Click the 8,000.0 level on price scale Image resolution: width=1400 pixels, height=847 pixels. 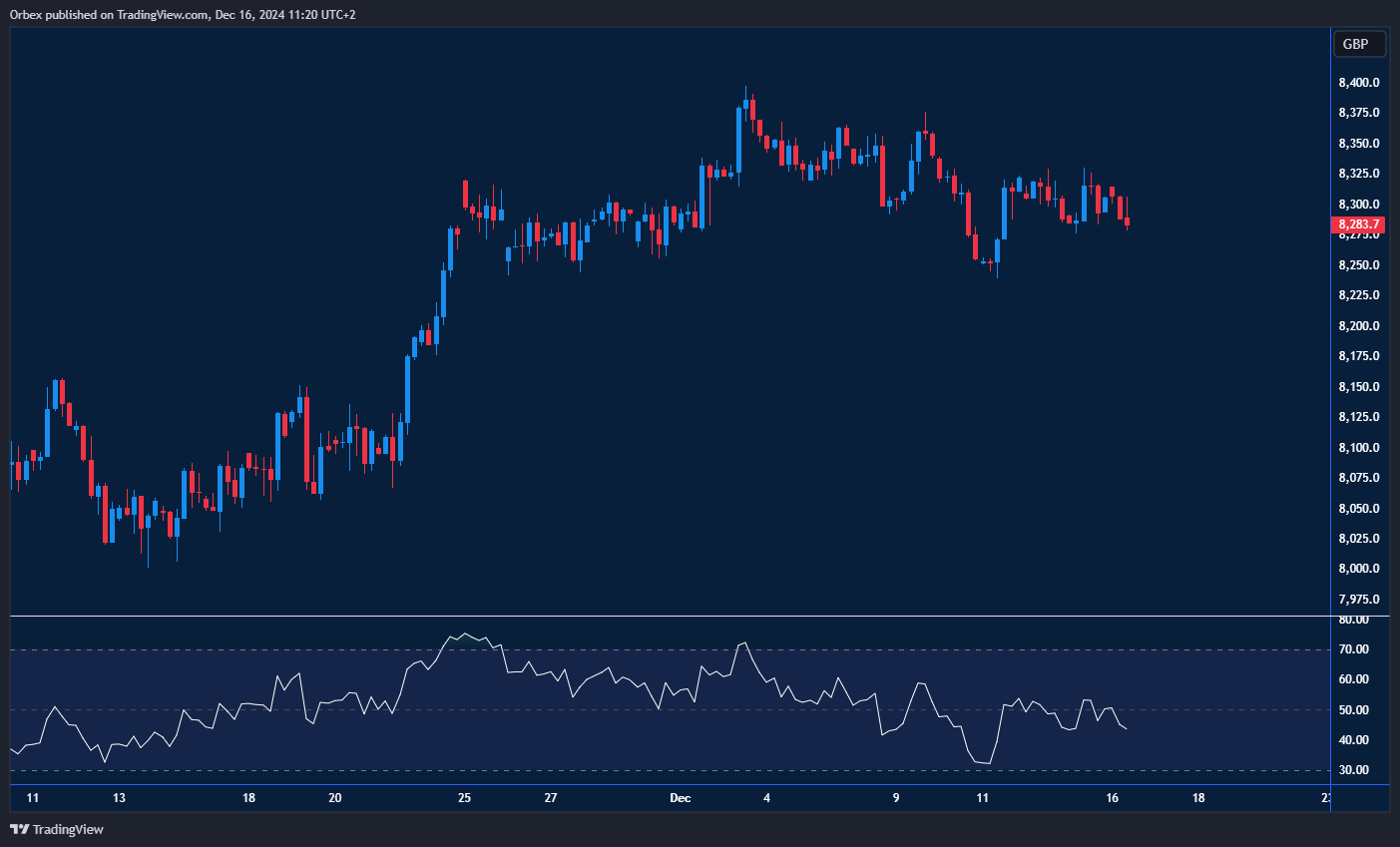coord(1358,569)
